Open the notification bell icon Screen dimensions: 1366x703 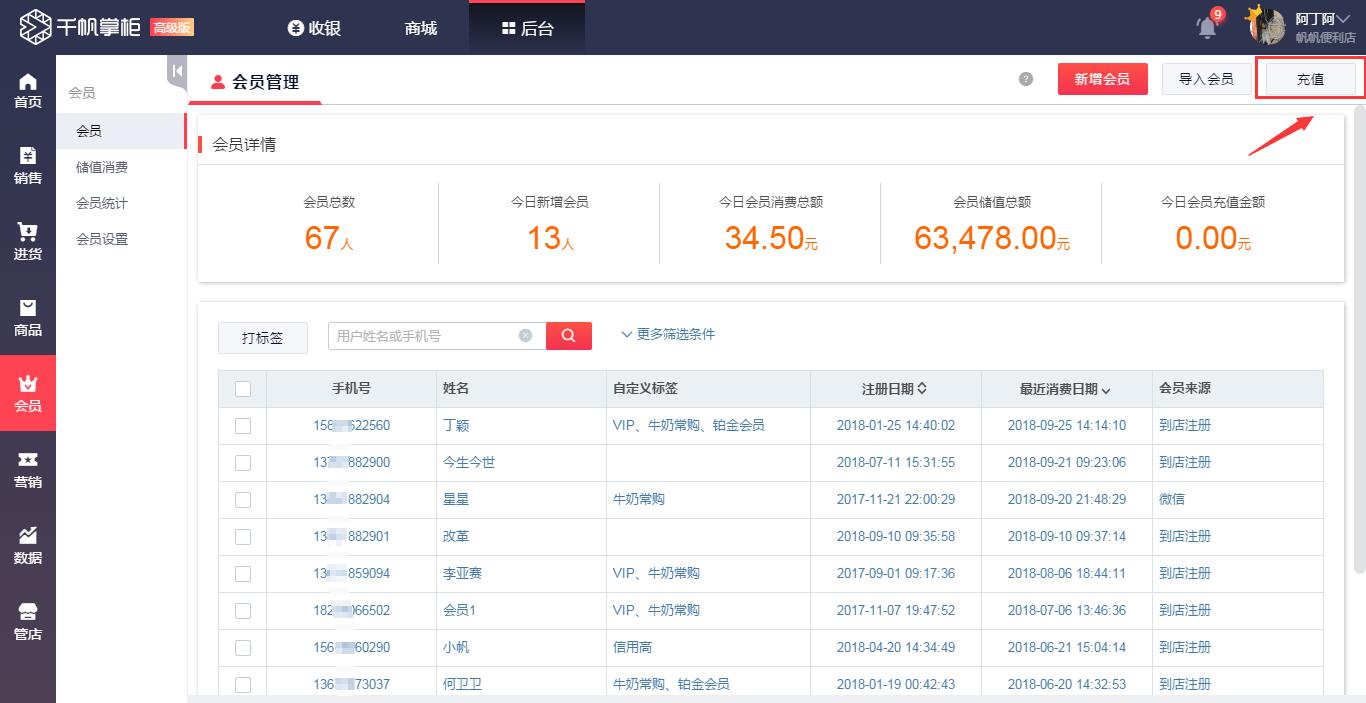pos(1207,28)
